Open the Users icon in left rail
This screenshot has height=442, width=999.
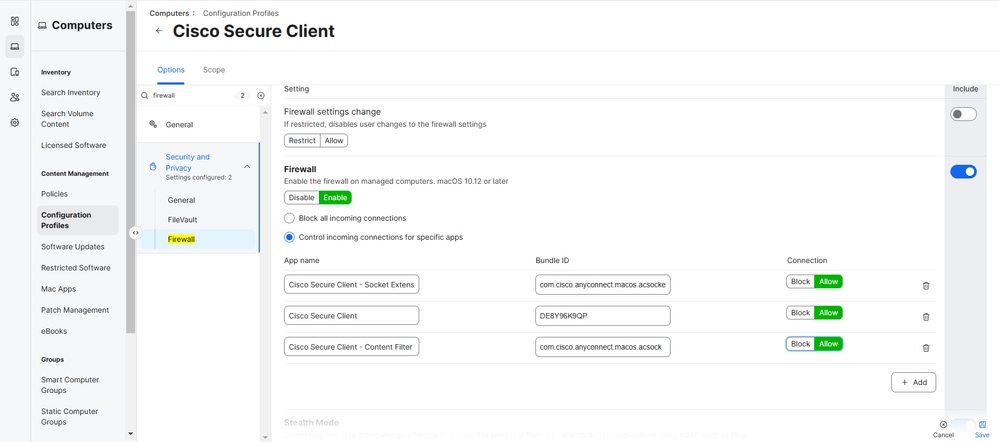(15, 97)
